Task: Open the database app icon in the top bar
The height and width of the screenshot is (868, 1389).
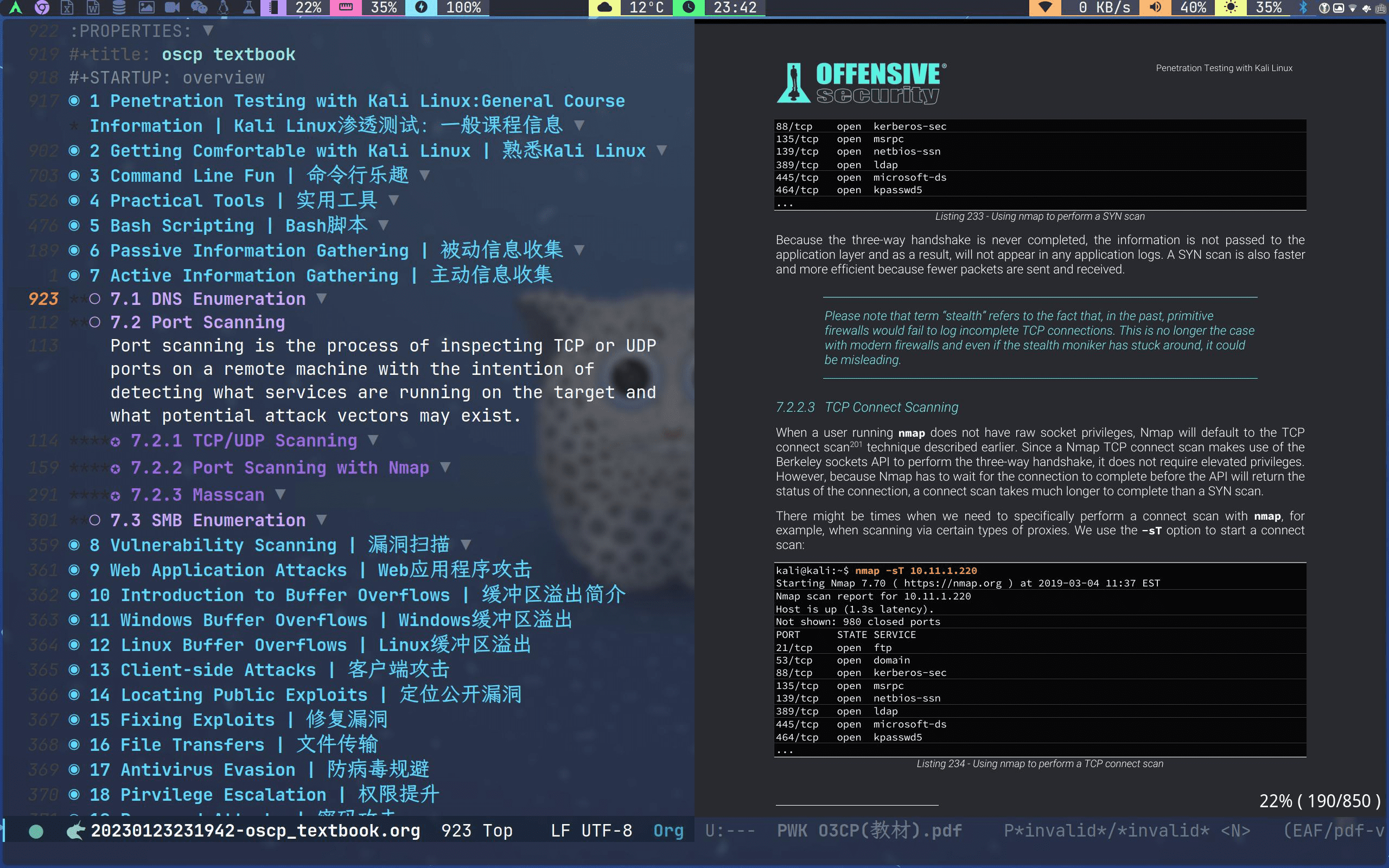Action: (119, 8)
